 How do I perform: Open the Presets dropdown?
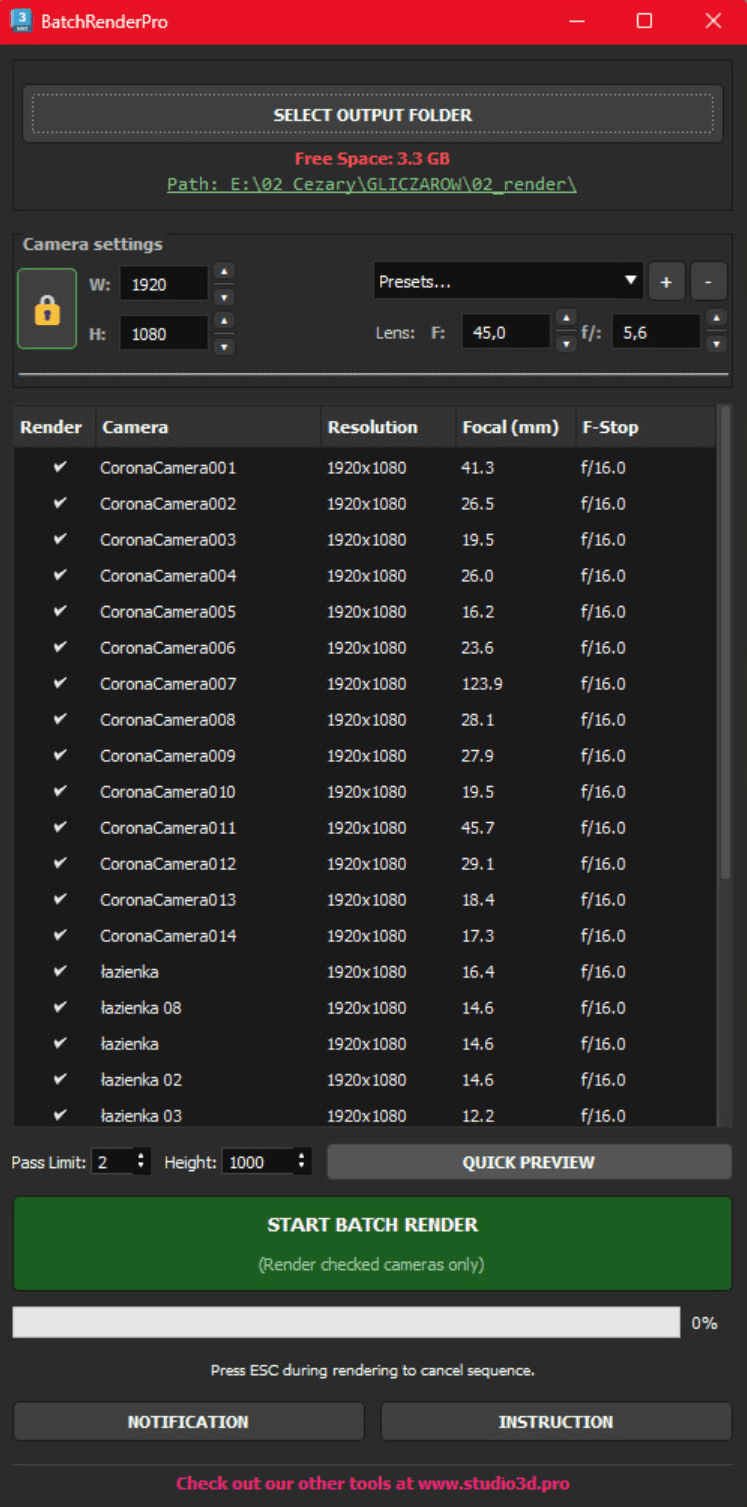[508, 282]
